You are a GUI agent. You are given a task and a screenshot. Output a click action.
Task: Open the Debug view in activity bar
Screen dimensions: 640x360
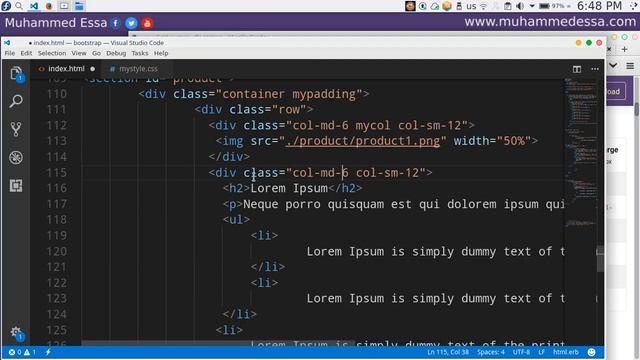click(16, 158)
